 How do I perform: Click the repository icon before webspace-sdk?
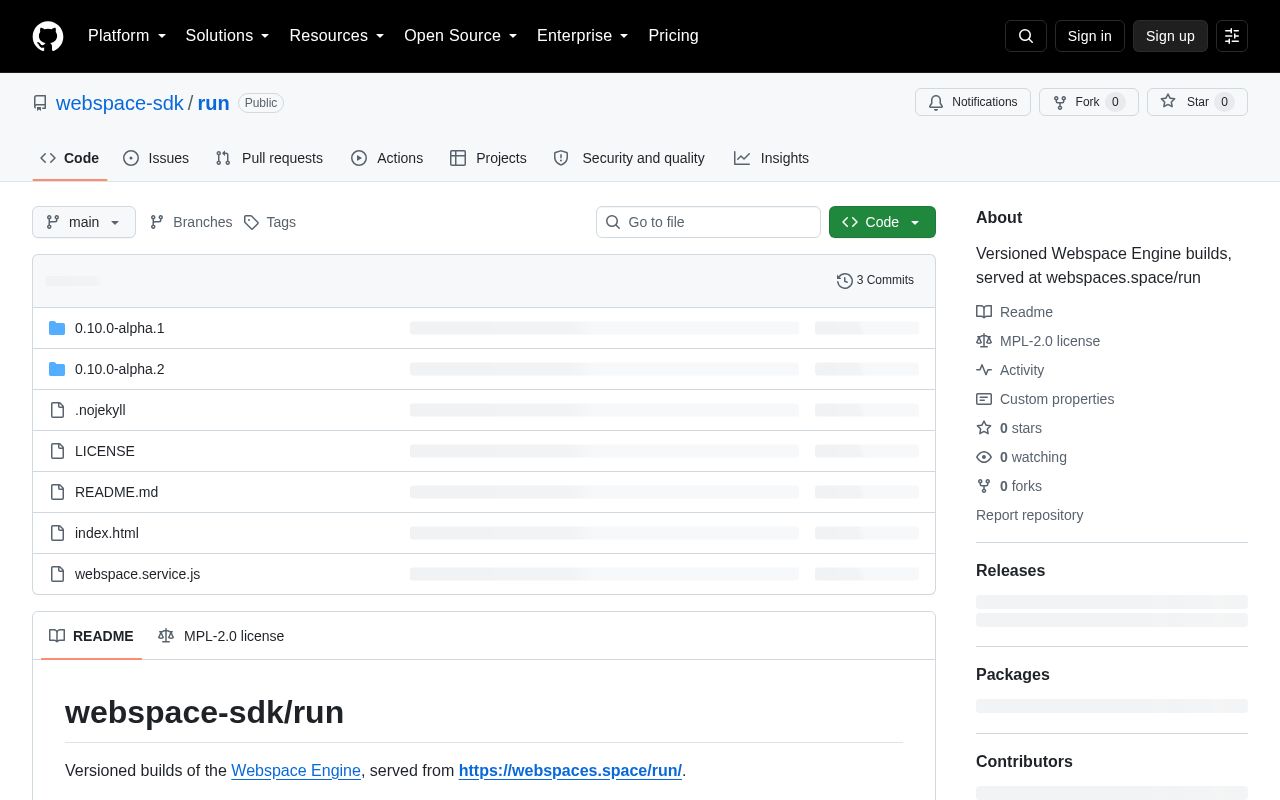pyautogui.click(x=40, y=103)
